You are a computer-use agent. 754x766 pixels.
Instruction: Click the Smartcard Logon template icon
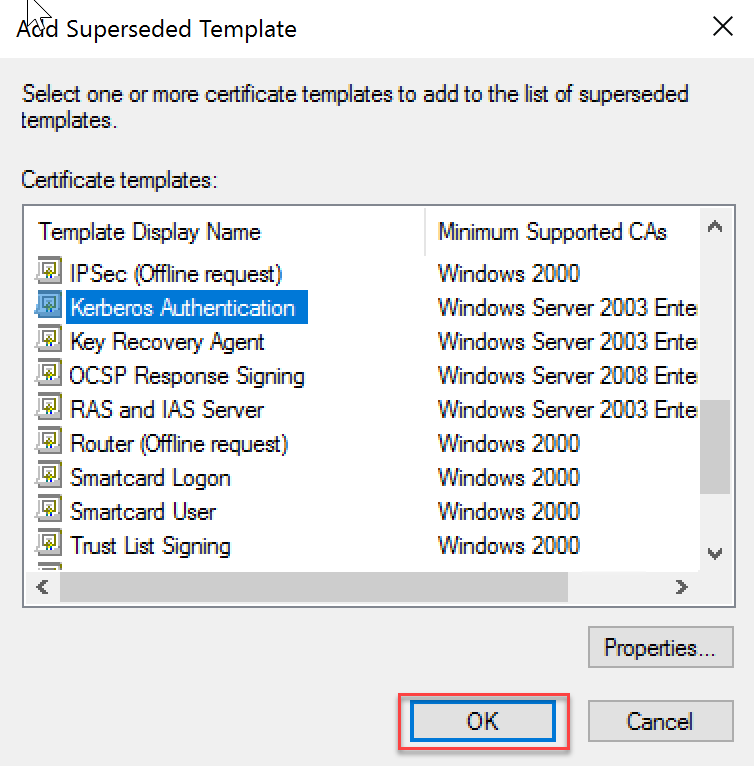pos(49,477)
